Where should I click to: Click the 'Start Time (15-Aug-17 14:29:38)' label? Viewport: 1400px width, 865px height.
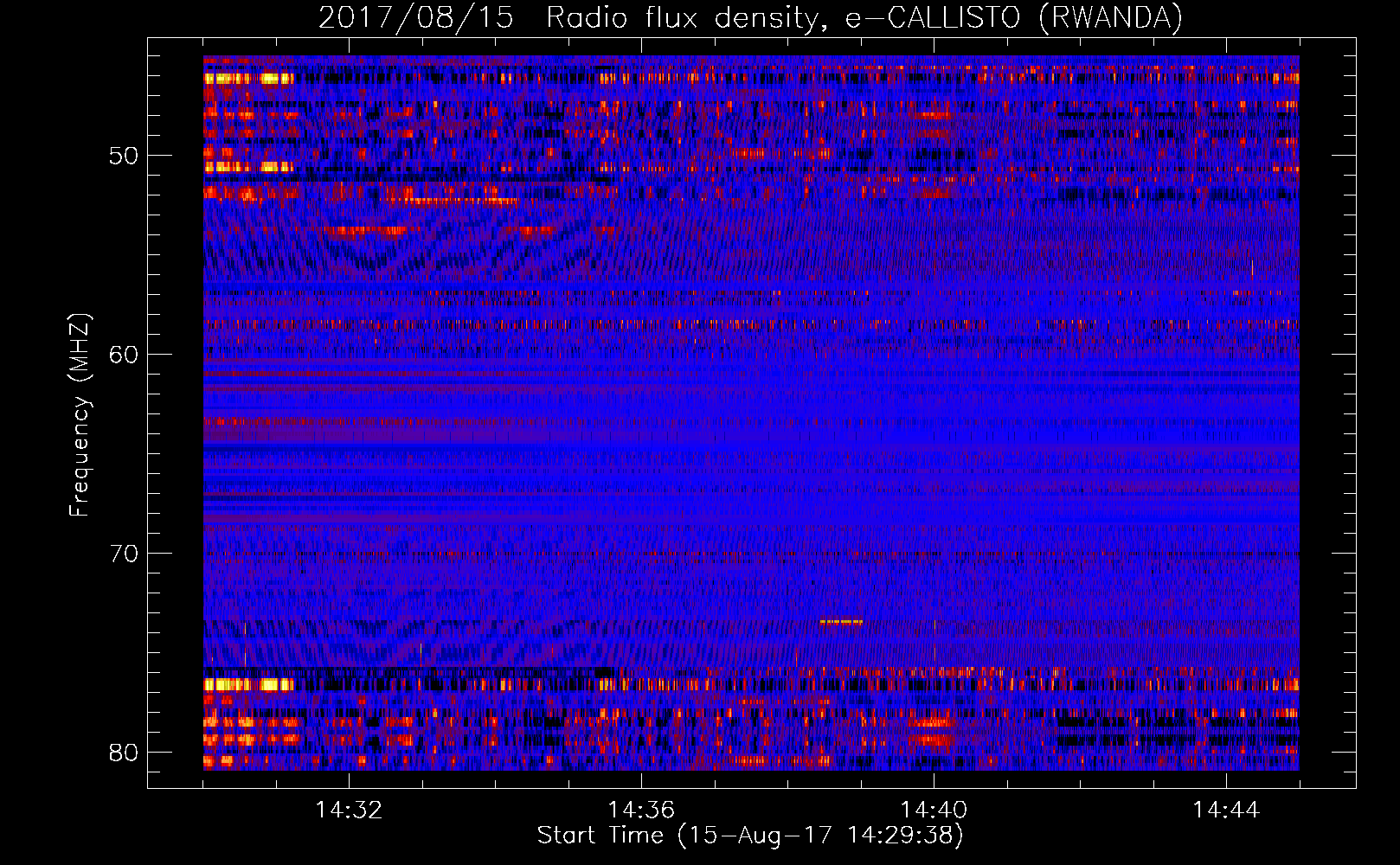point(750,836)
